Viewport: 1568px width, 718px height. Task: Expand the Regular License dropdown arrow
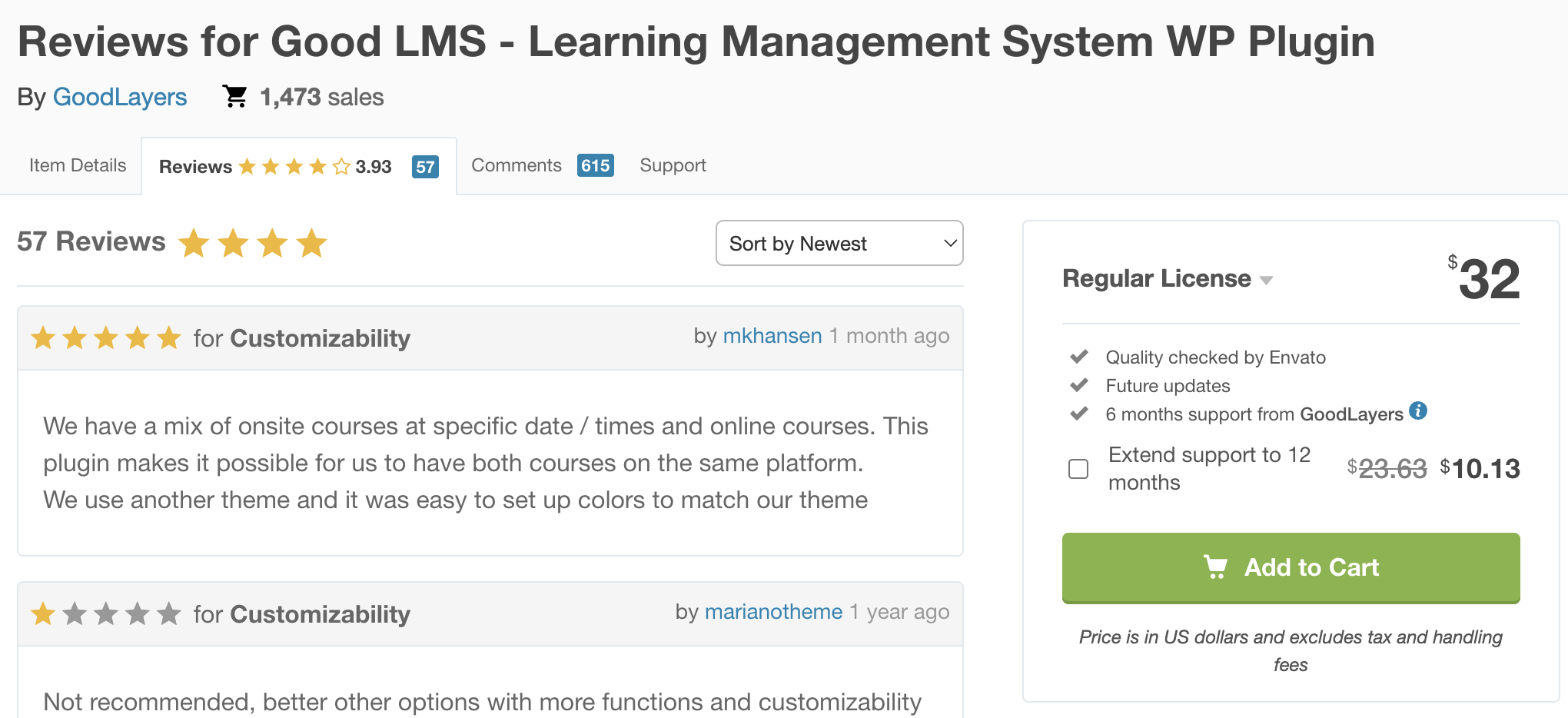[x=1266, y=281]
